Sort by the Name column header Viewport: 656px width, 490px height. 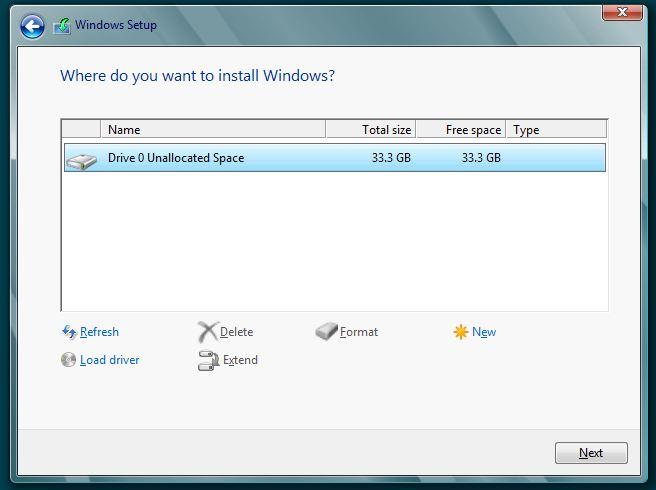212,130
